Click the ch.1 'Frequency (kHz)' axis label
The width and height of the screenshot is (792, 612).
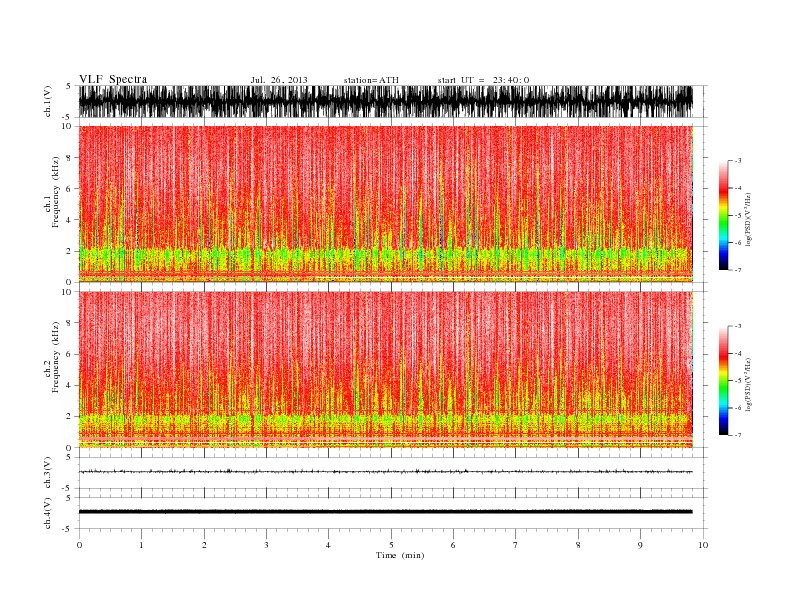pyautogui.click(x=56, y=192)
